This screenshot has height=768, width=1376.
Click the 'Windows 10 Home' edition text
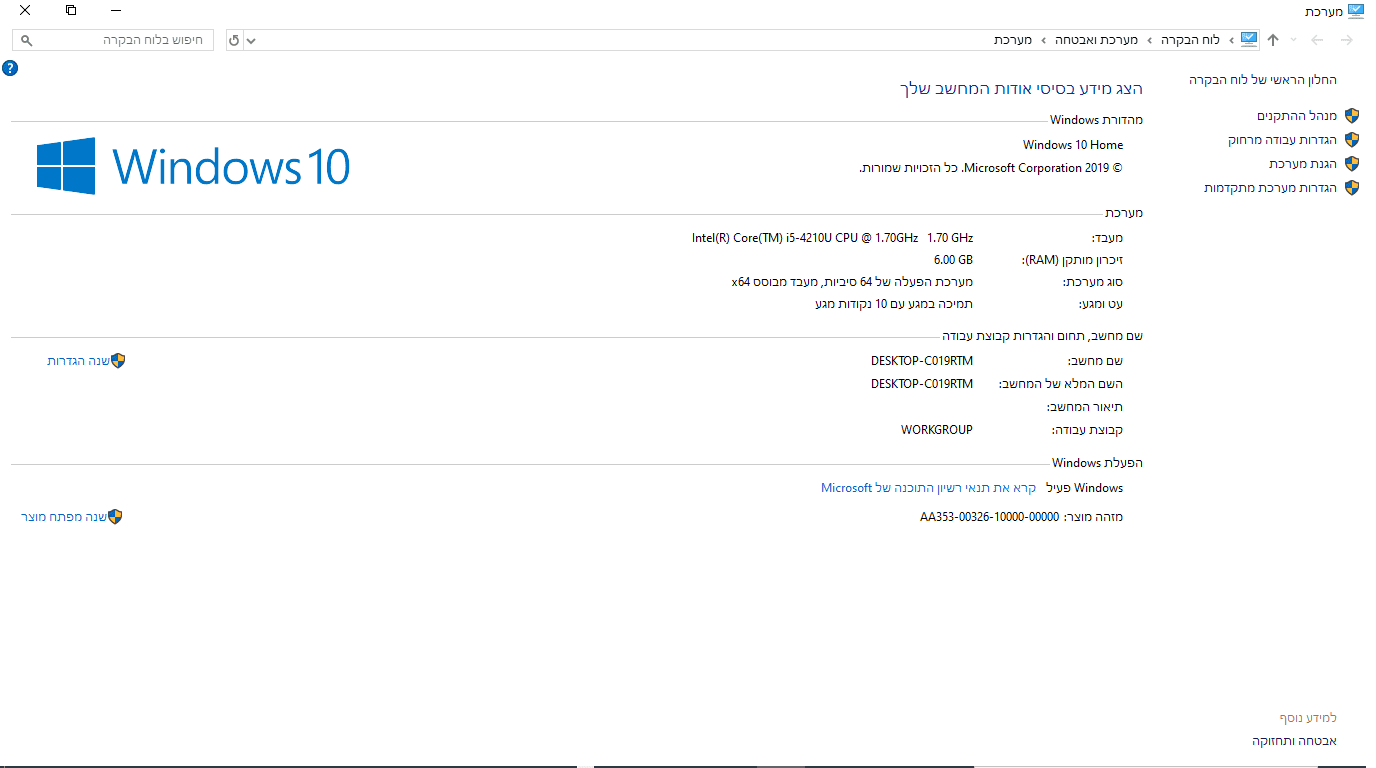[1073, 145]
